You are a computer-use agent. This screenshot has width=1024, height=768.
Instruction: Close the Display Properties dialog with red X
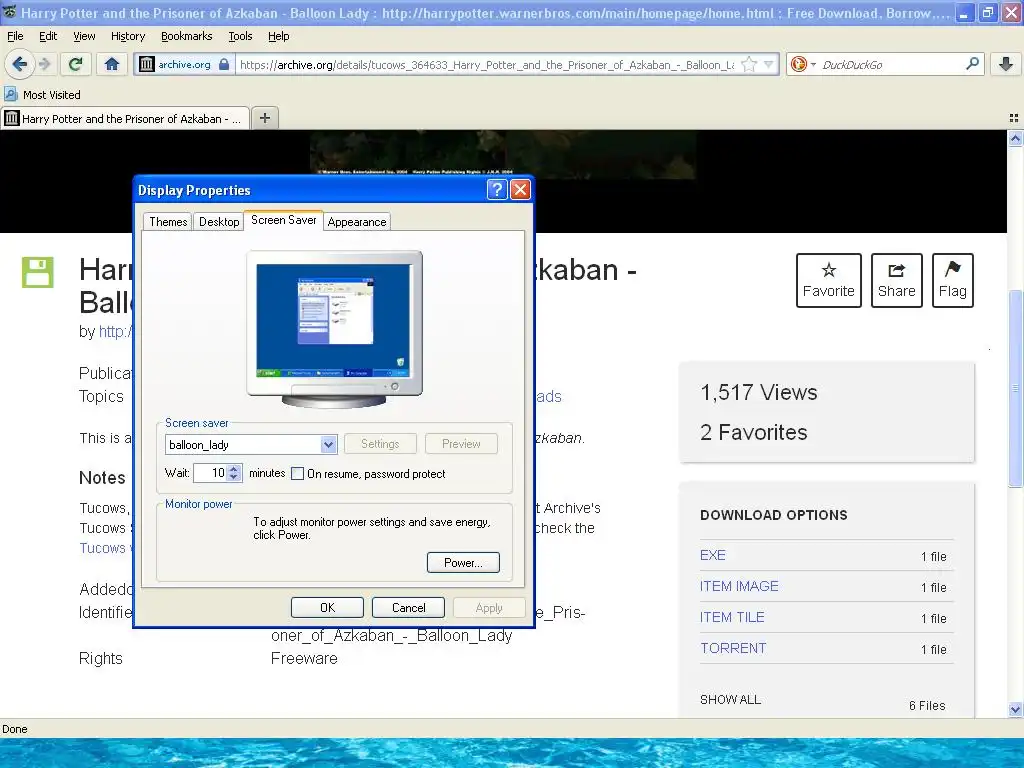point(520,189)
